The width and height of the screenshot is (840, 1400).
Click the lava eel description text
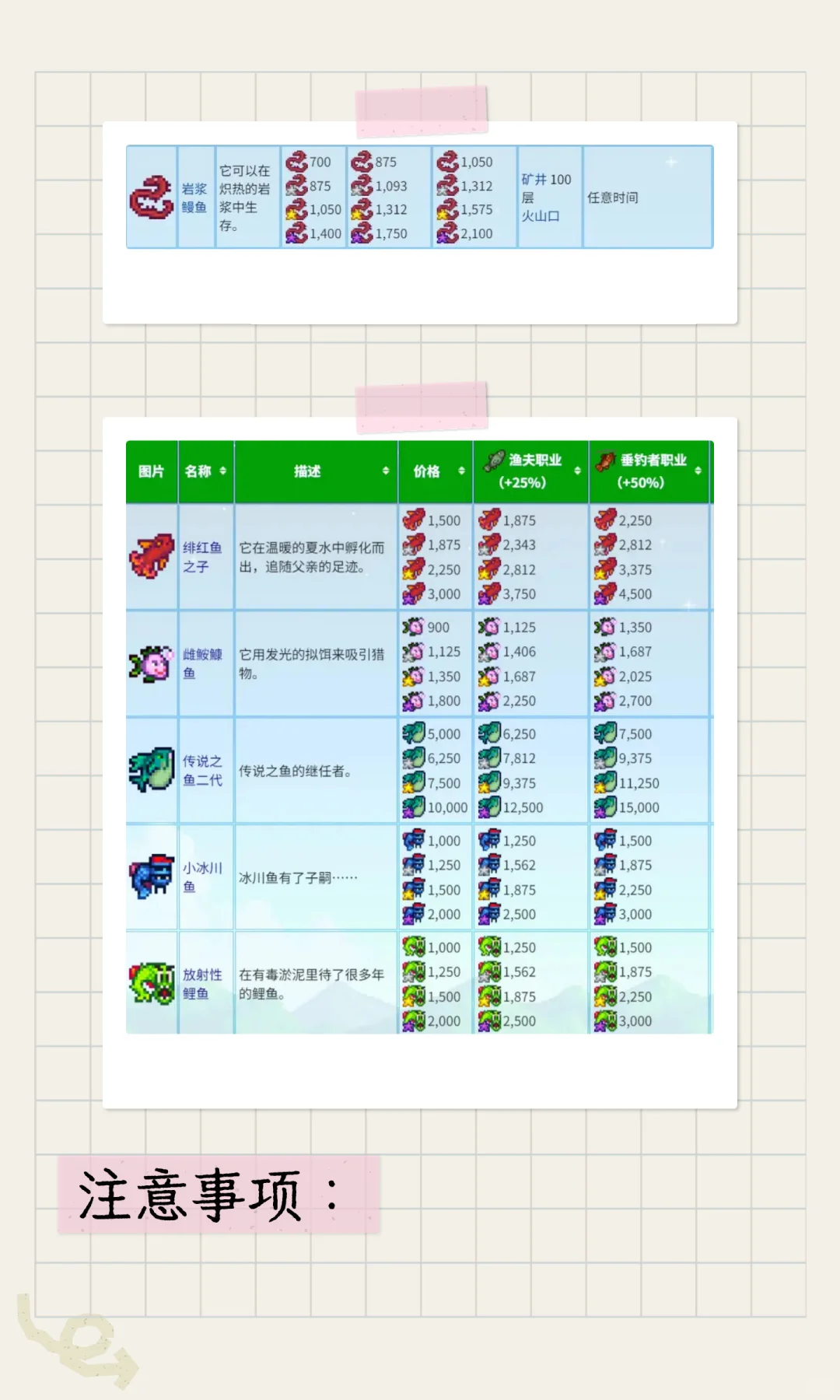pyautogui.click(x=245, y=198)
